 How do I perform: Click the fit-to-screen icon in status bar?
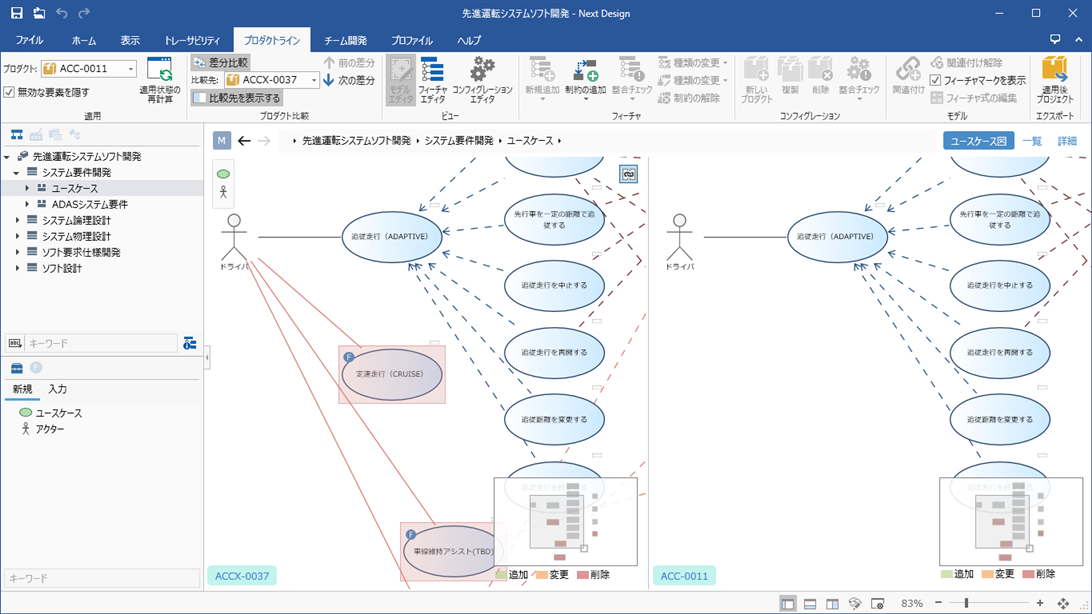click(1063, 604)
